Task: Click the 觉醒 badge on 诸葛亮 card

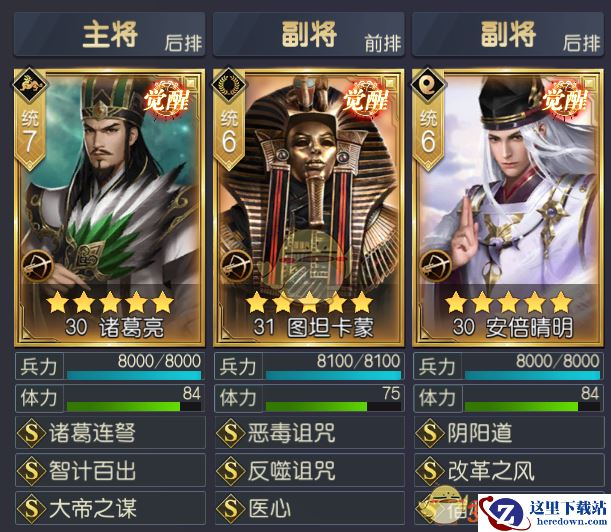Action: click(x=167, y=99)
